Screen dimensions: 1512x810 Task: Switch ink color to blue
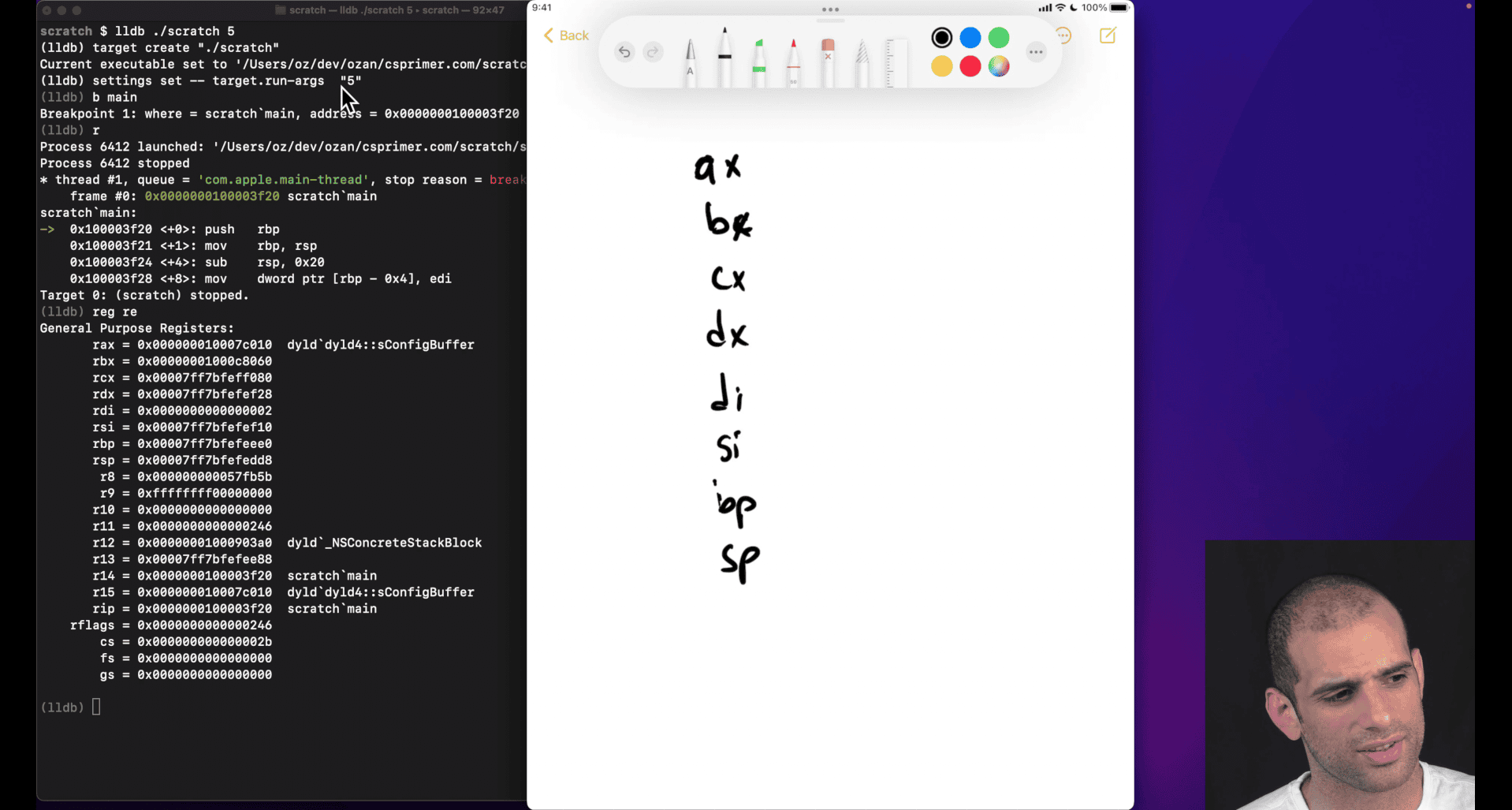pyautogui.click(x=970, y=37)
